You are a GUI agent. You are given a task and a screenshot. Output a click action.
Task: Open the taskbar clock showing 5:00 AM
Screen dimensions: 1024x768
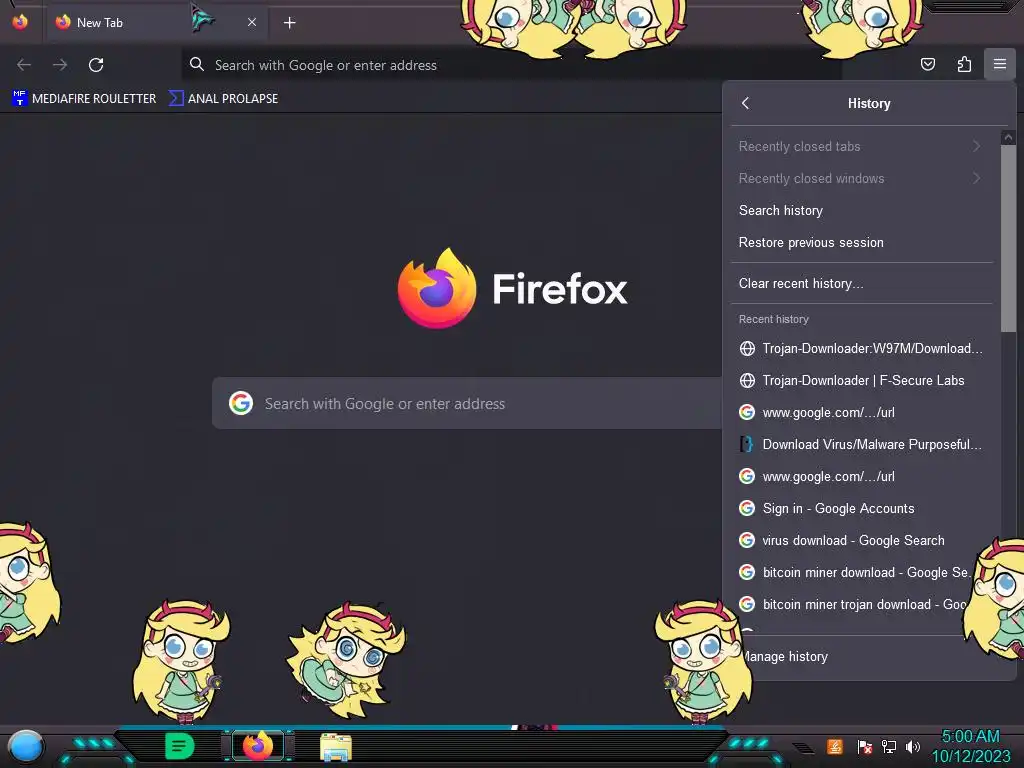click(970, 746)
